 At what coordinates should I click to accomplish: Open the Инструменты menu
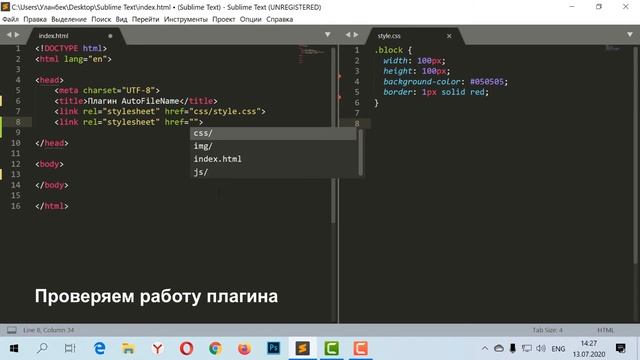coord(185,19)
